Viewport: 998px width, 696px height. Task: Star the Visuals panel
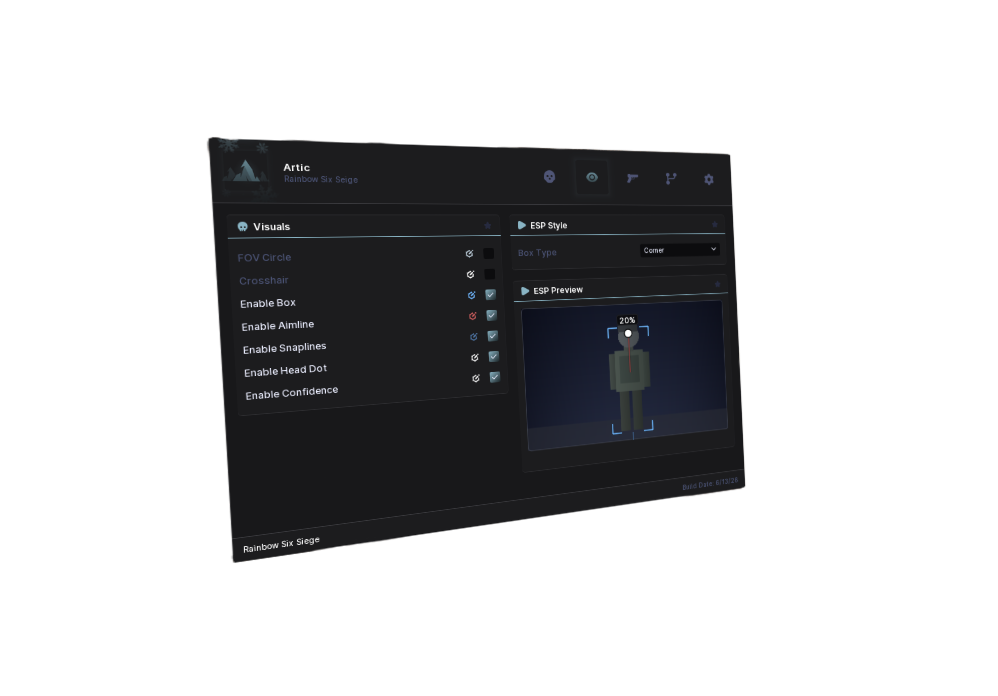click(488, 225)
